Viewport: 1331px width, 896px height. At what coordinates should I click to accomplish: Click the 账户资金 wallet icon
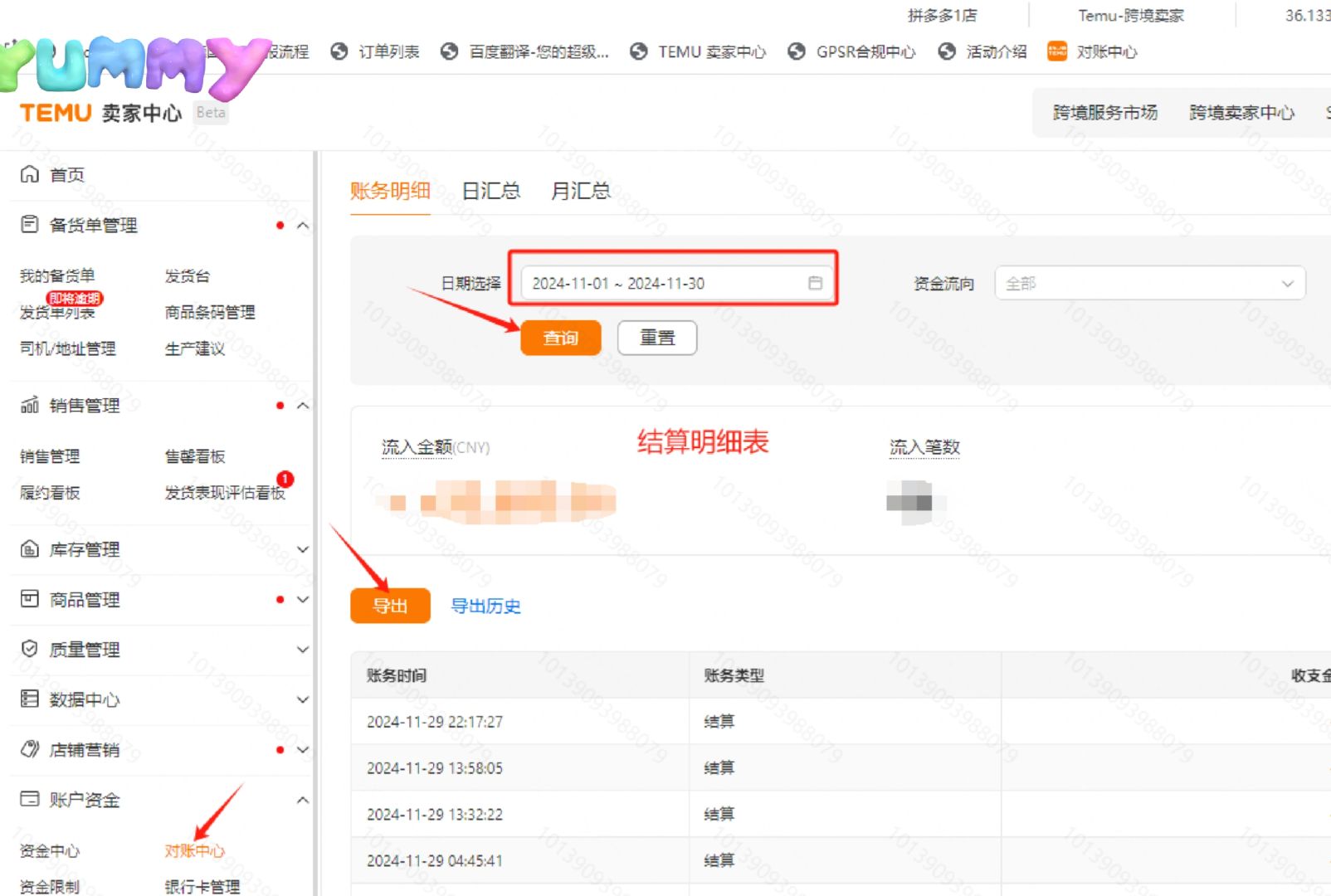point(30,799)
